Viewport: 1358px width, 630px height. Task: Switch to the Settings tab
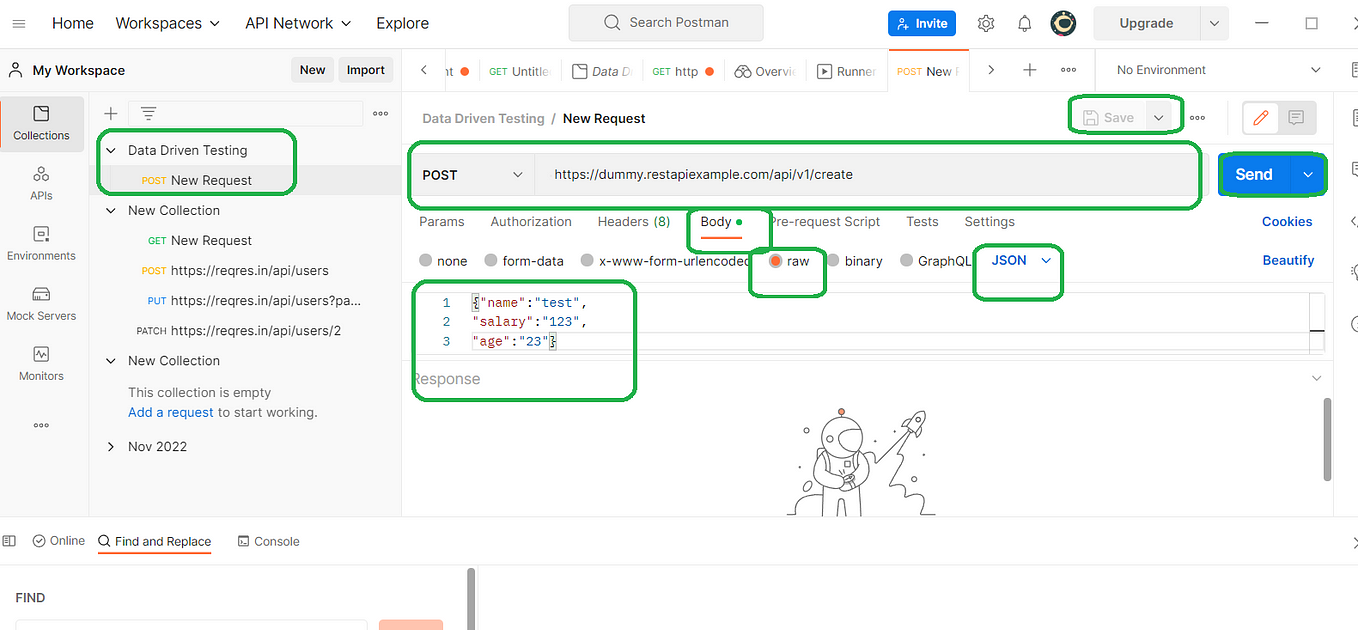[x=990, y=222]
